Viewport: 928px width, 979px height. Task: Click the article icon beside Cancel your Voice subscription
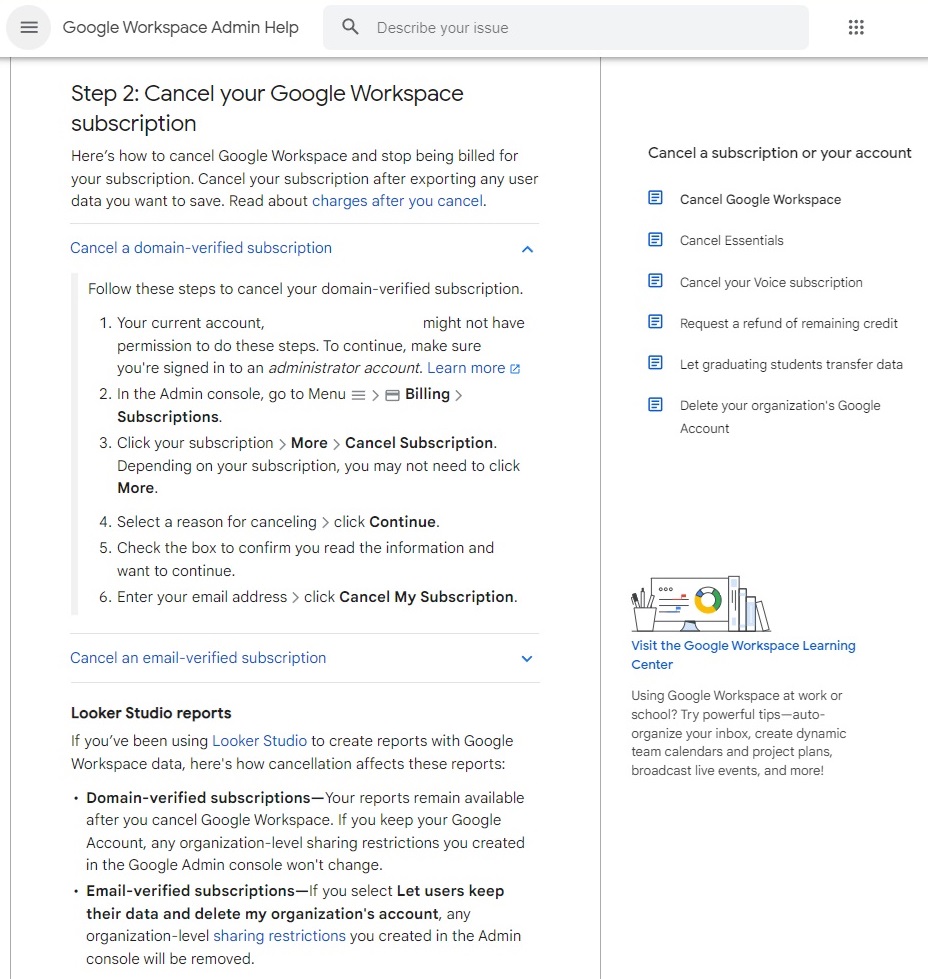click(656, 282)
